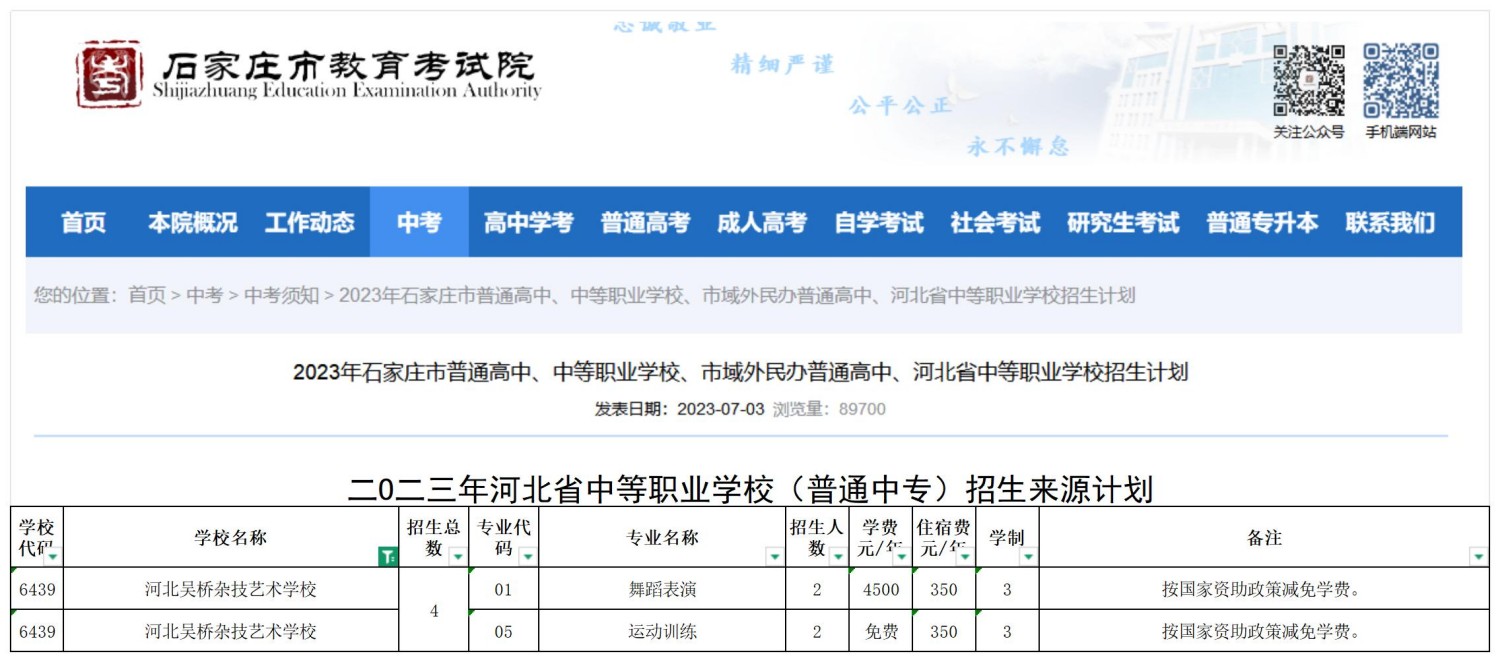Open the 专业名称 column filter dropdown
Screen dimensions: 1500x662
[x=774, y=557]
